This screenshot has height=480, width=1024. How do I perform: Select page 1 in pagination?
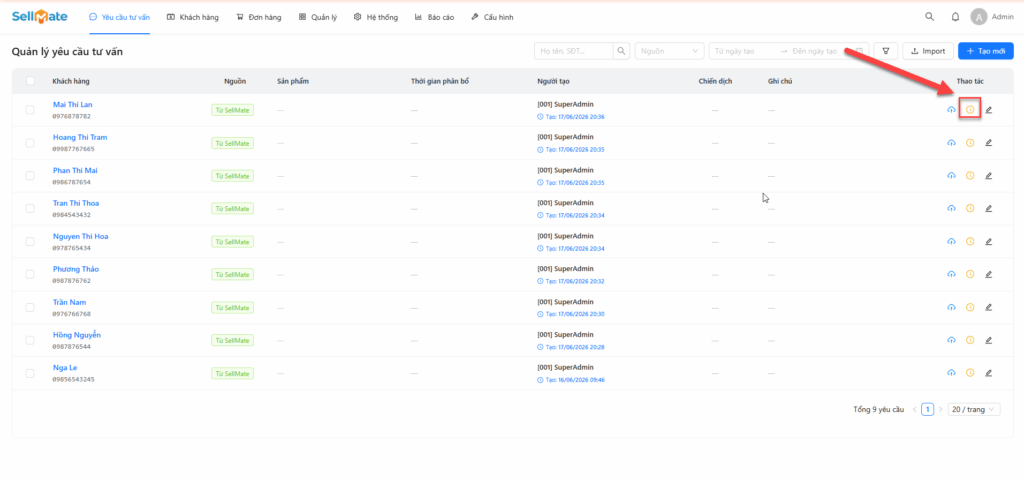pyautogui.click(x=927, y=409)
